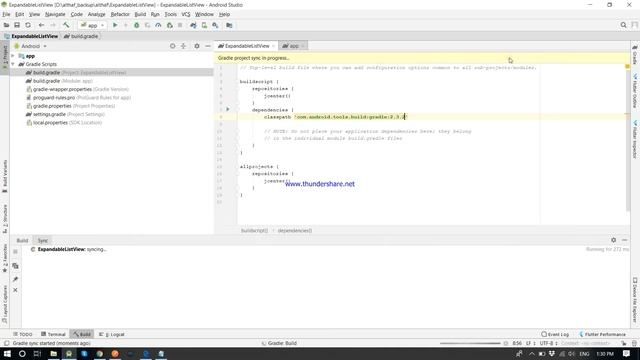The image size is (640, 360).
Task: Open the Refactor menu
Action: coord(120,14)
